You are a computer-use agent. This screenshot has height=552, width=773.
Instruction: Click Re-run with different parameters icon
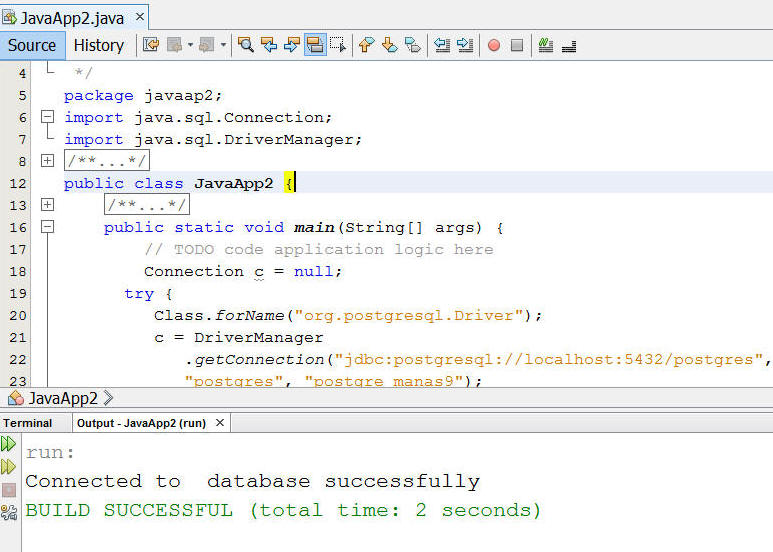[x=8, y=467]
